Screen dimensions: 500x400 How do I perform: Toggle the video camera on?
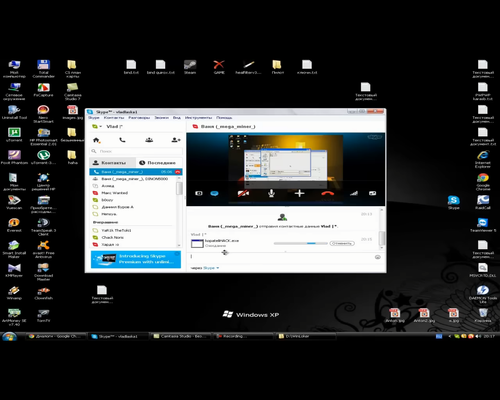(243, 193)
